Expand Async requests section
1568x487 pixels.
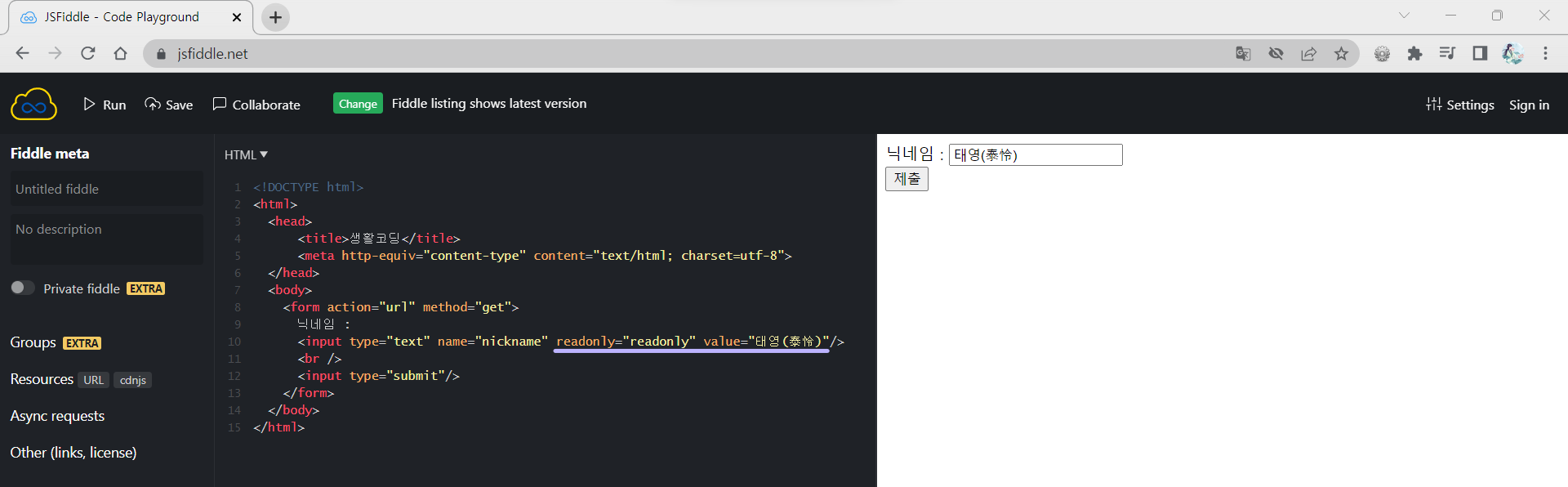point(57,416)
